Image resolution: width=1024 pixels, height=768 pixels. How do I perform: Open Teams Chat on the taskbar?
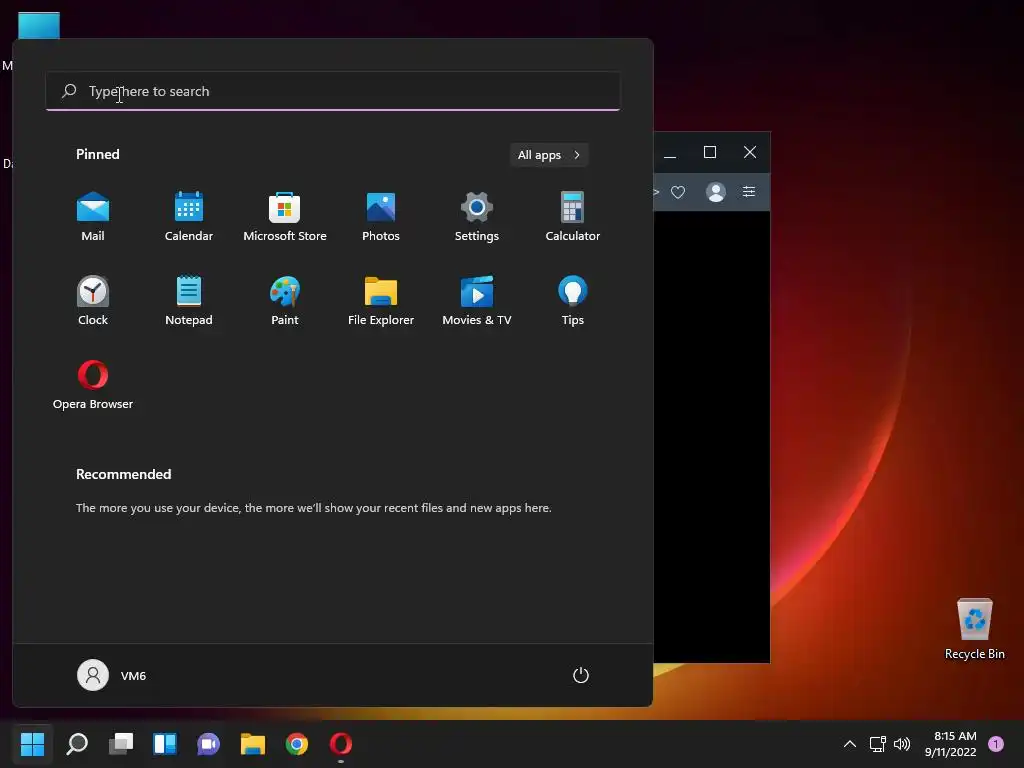[x=208, y=743]
